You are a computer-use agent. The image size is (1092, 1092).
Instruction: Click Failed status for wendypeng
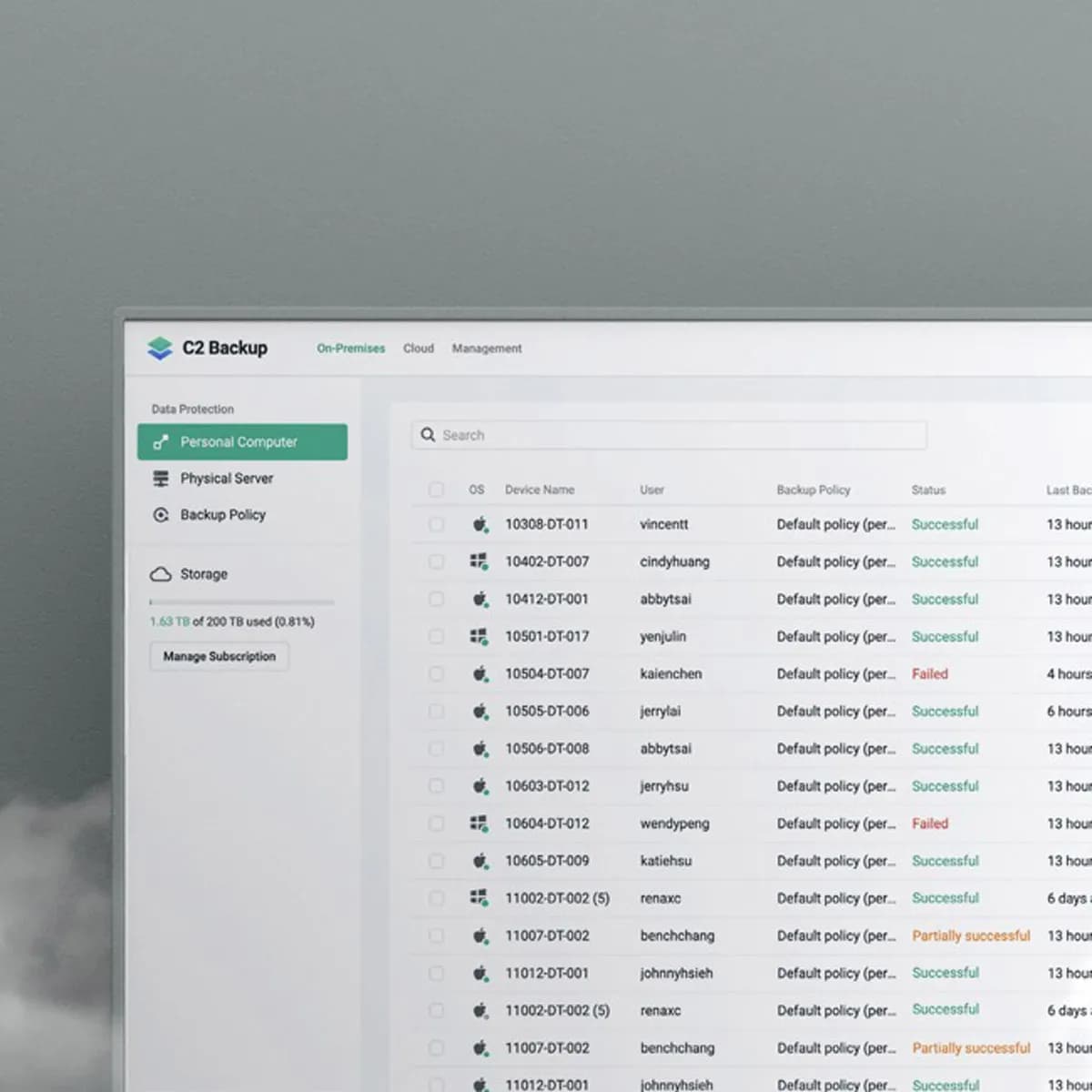(930, 824)
